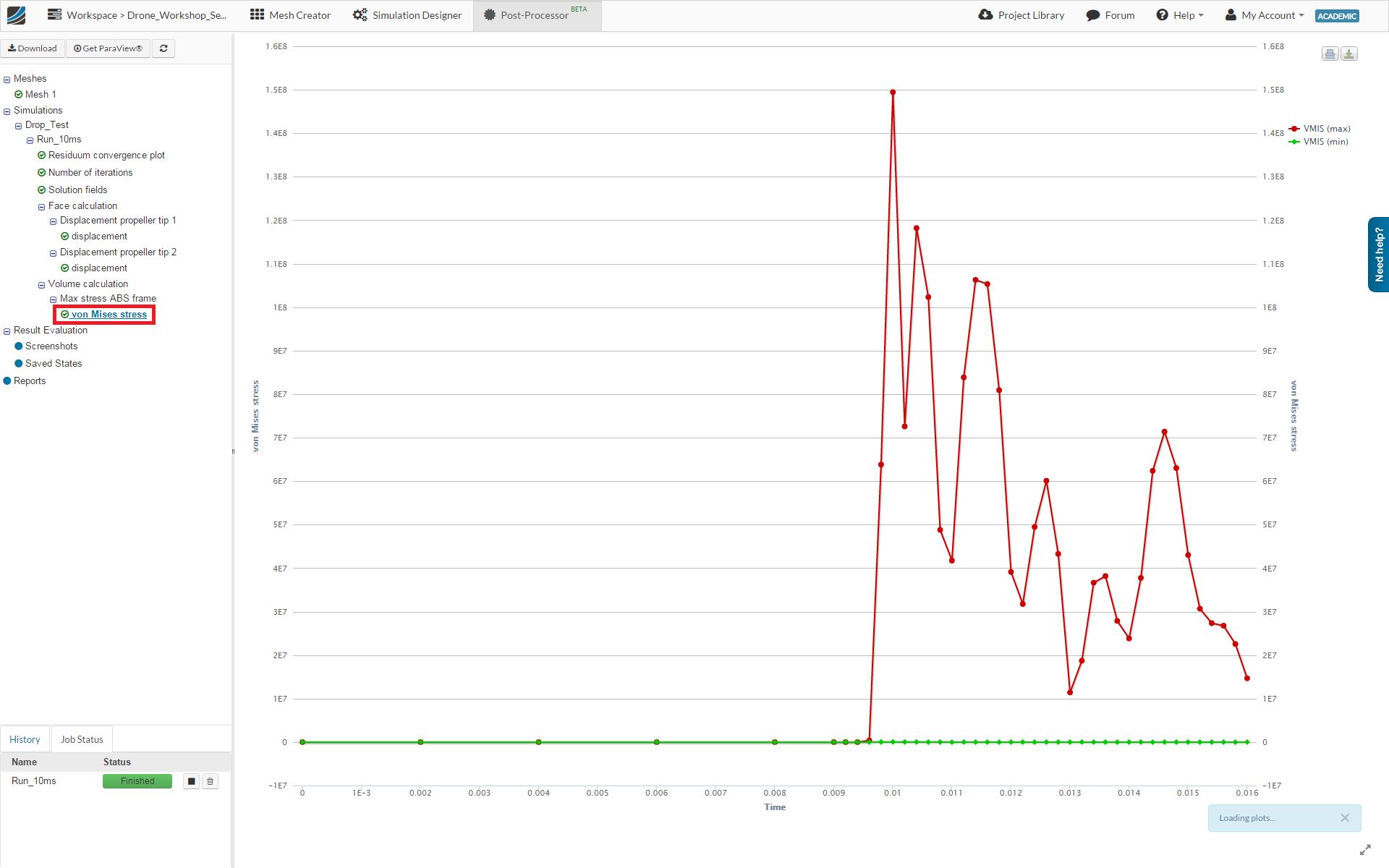Screen dimensions: 1389x868
Task: Click the Download button
Action: click(x=33, y=48)
